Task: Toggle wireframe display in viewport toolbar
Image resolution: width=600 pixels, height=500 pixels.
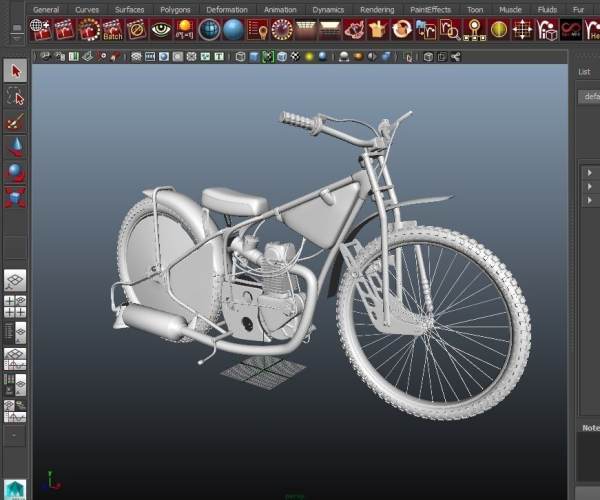Action: (240, 57)
